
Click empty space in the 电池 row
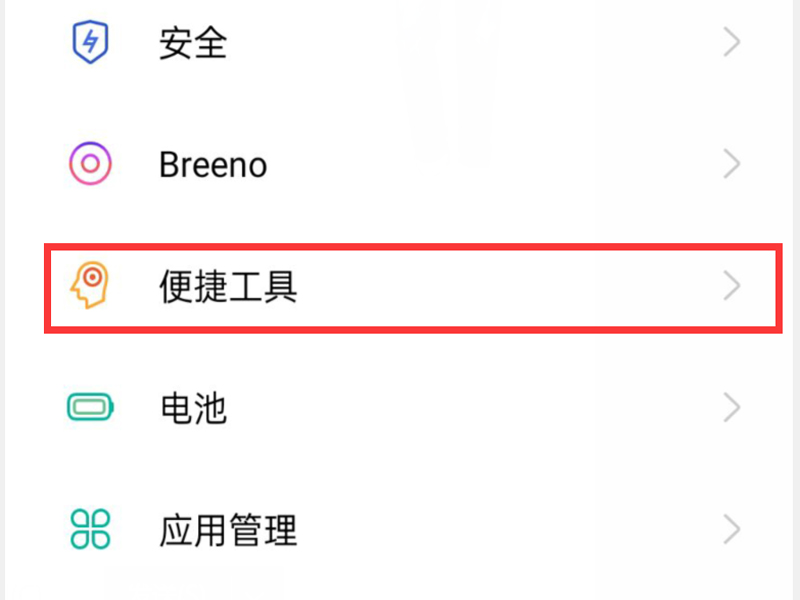point(480,408)
